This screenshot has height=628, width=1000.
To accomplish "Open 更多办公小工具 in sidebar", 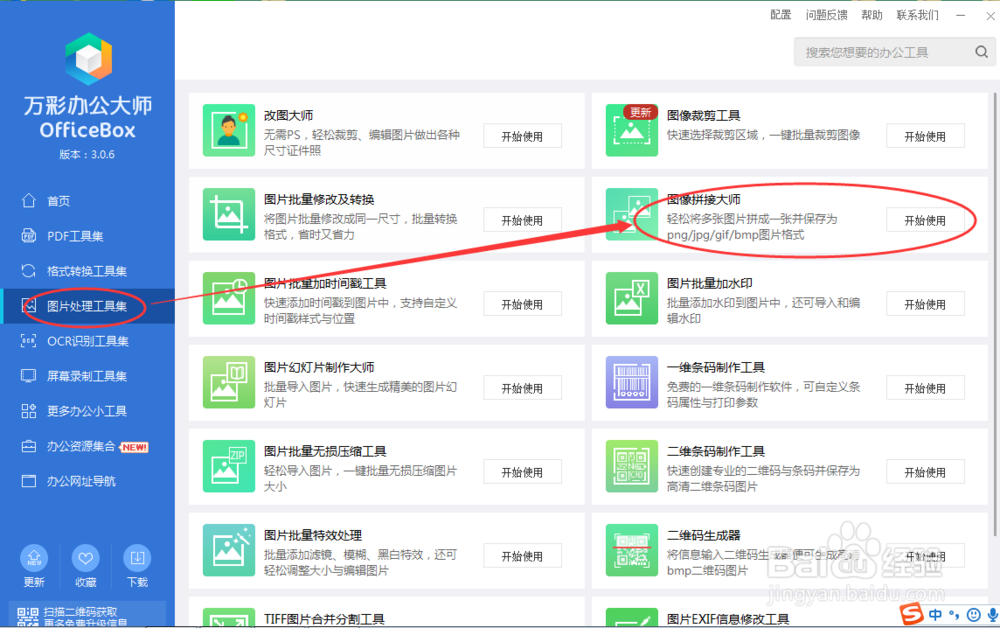I will point(87,411).
